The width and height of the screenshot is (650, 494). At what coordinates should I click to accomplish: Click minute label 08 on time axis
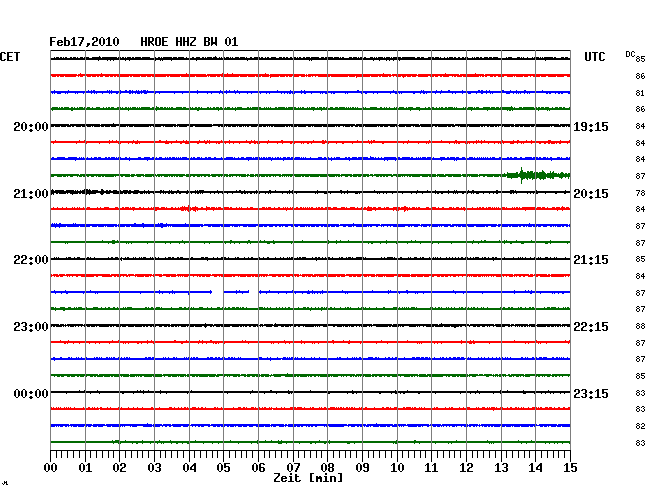327,468
